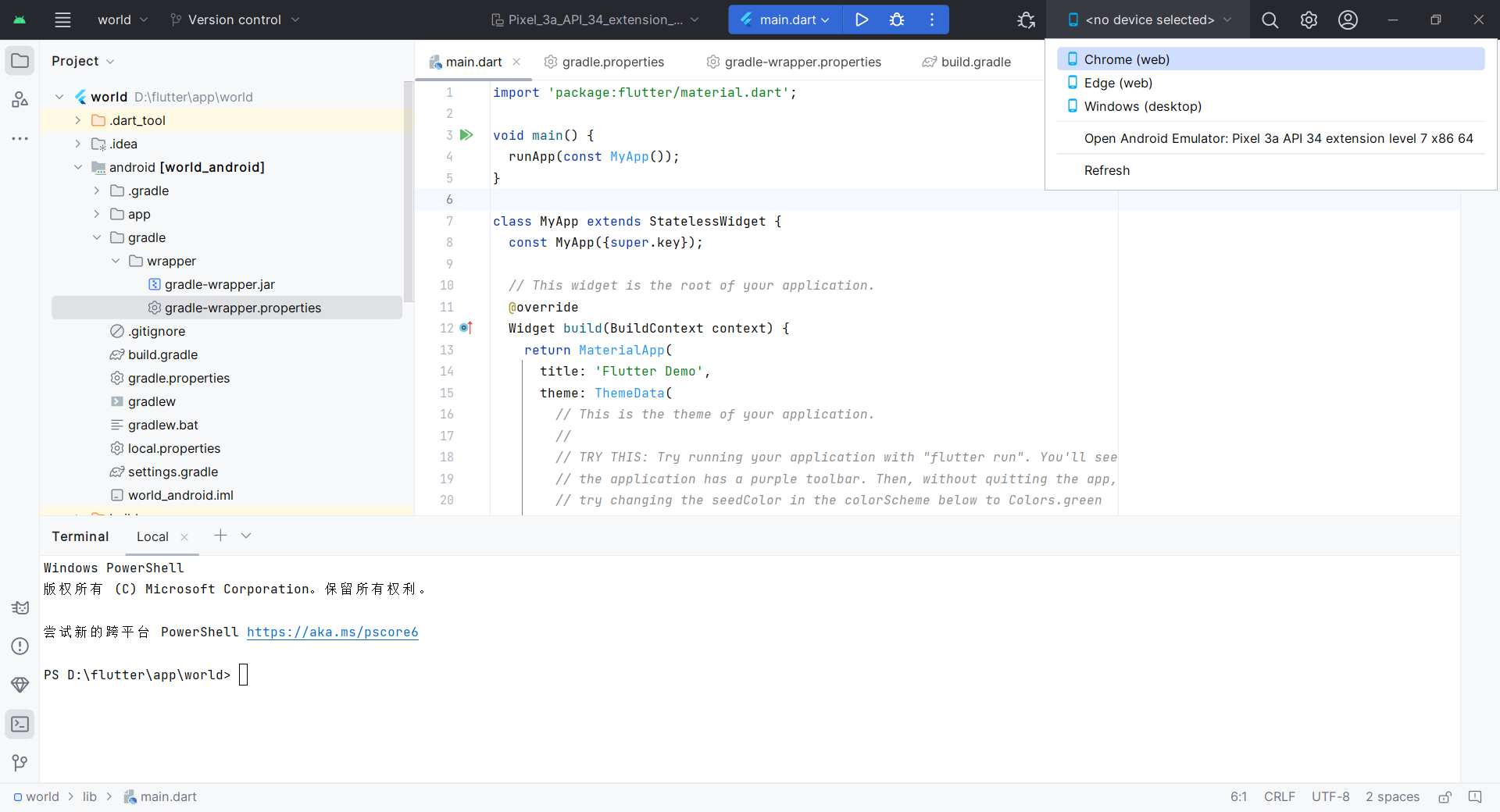Collapse the wrapper folder
1500x812 pixels.
[116, 261]
